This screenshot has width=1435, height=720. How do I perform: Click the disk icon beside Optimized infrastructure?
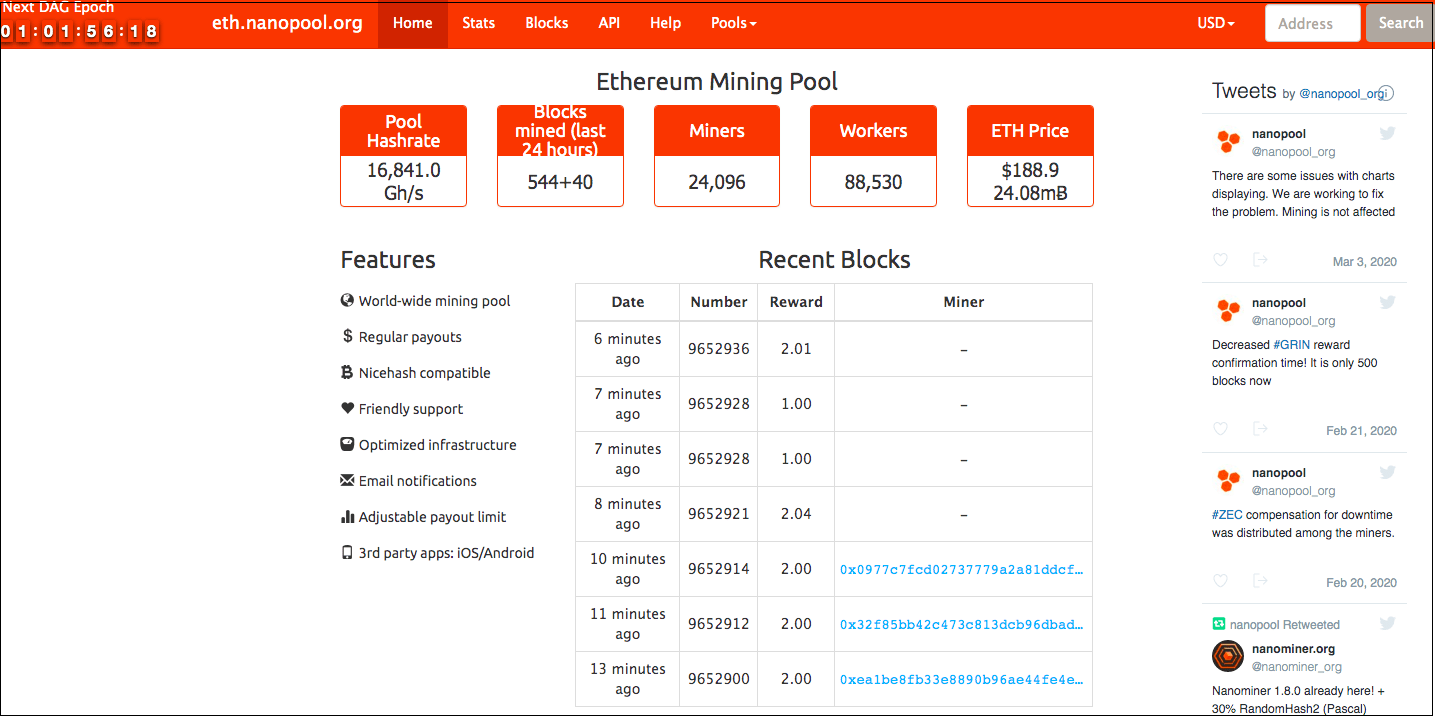(347, 444)
